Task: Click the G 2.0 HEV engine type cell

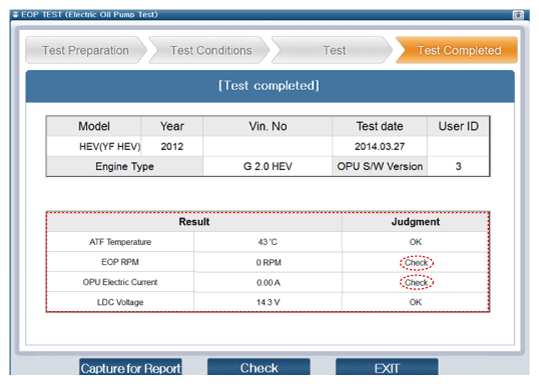Action: point(267,166)
